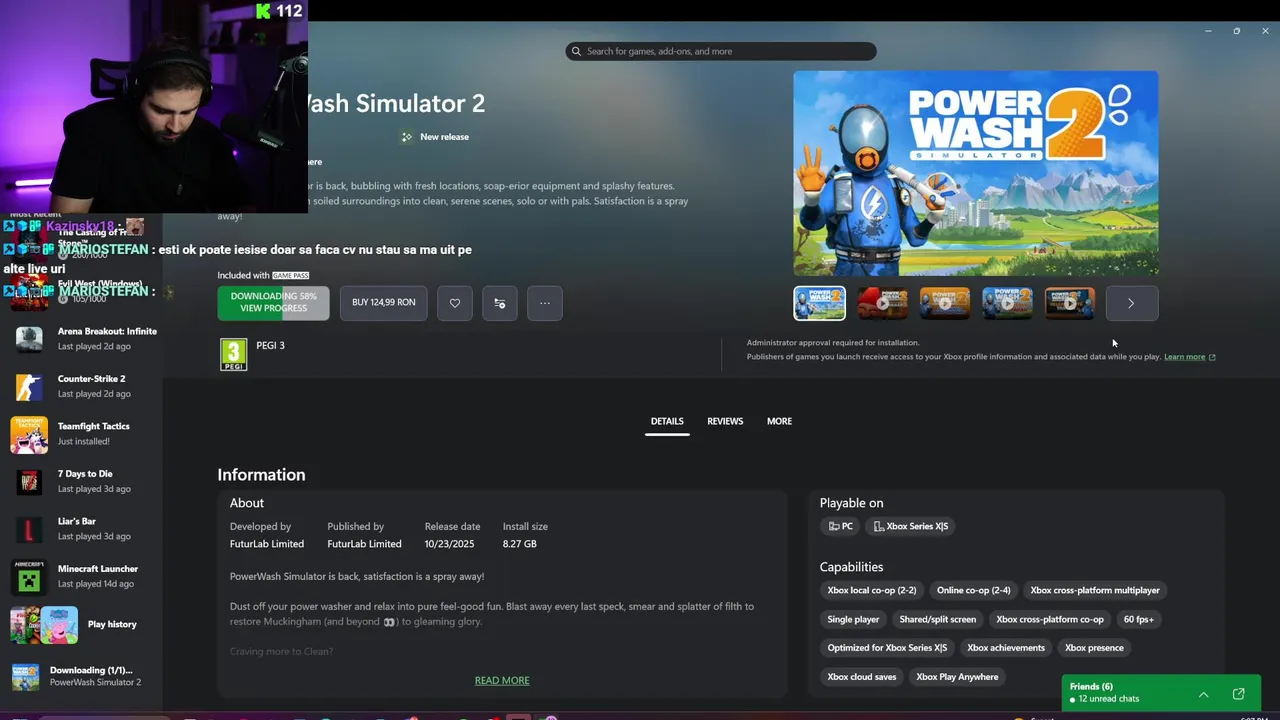Open the 7 Days to Die sidebar icon
This screenshot has width=1280, height=720.
click(x=29, y=481)
